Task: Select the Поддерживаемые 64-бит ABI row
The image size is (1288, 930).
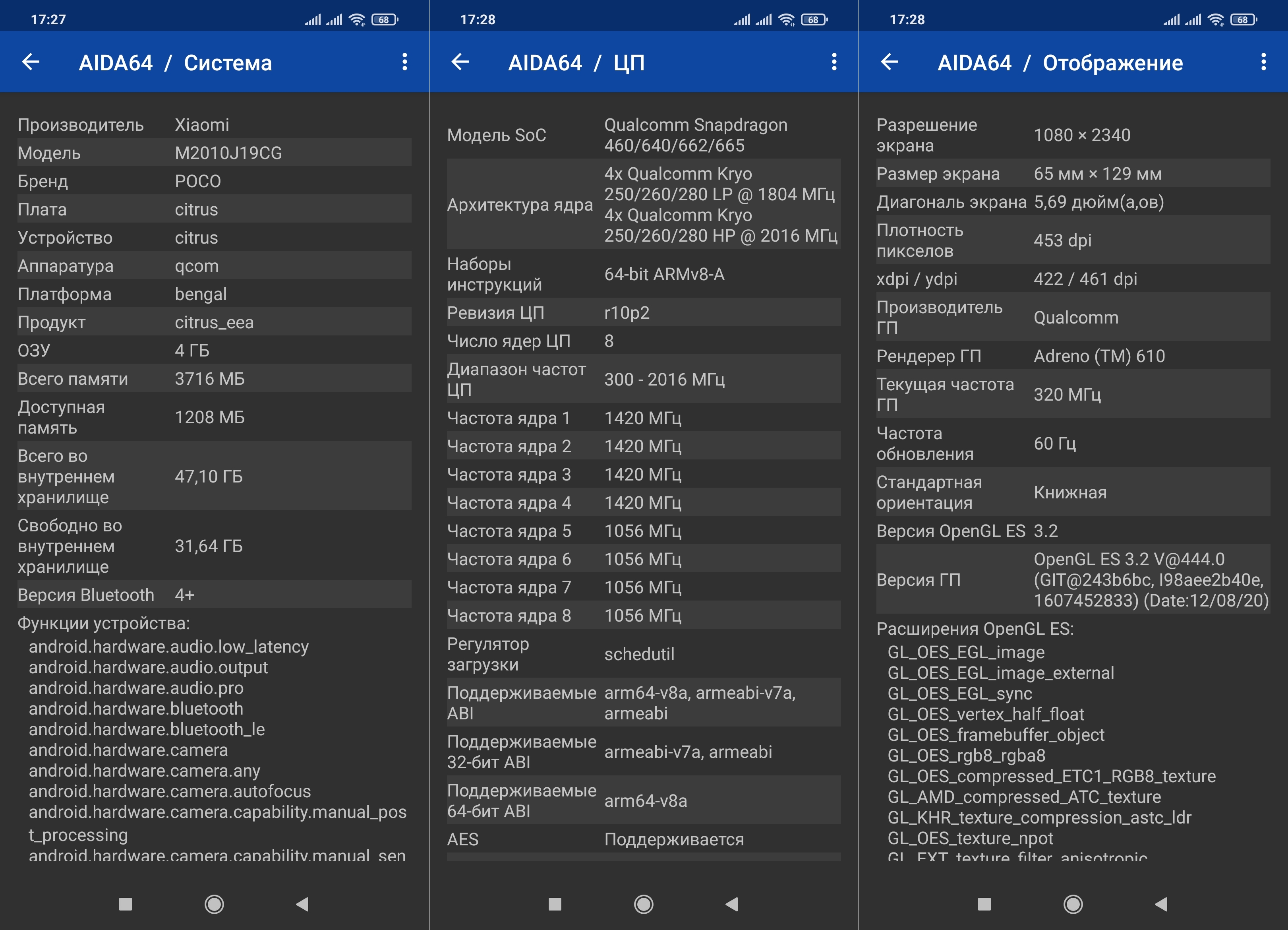Action: click(x=644, y=800)
